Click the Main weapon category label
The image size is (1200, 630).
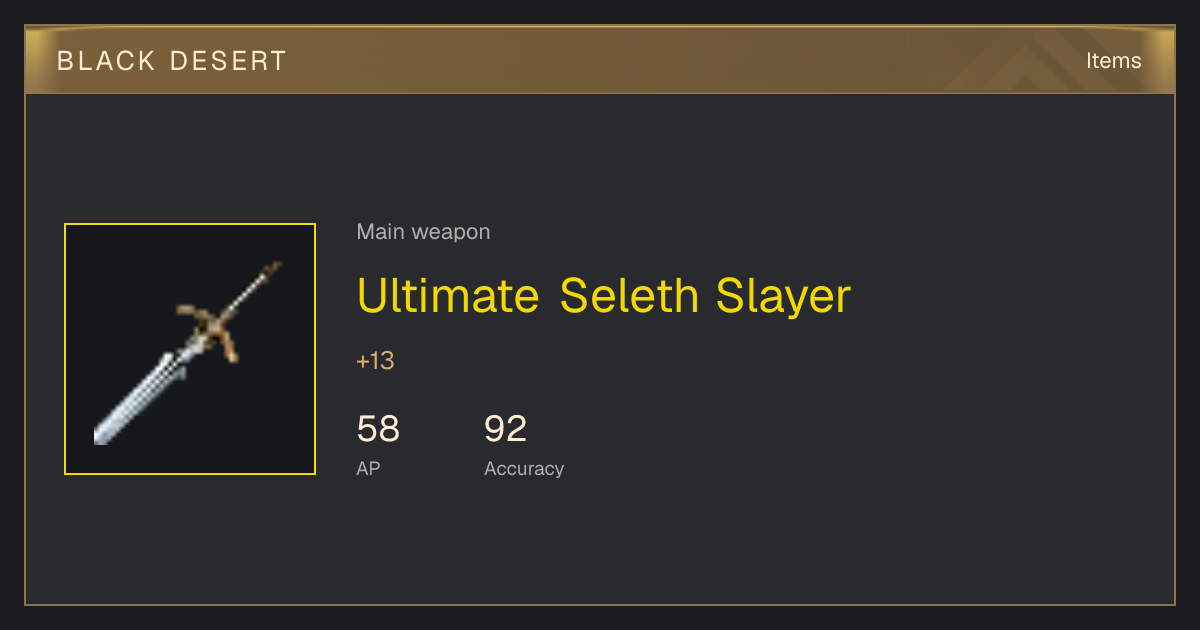[423, 232]
